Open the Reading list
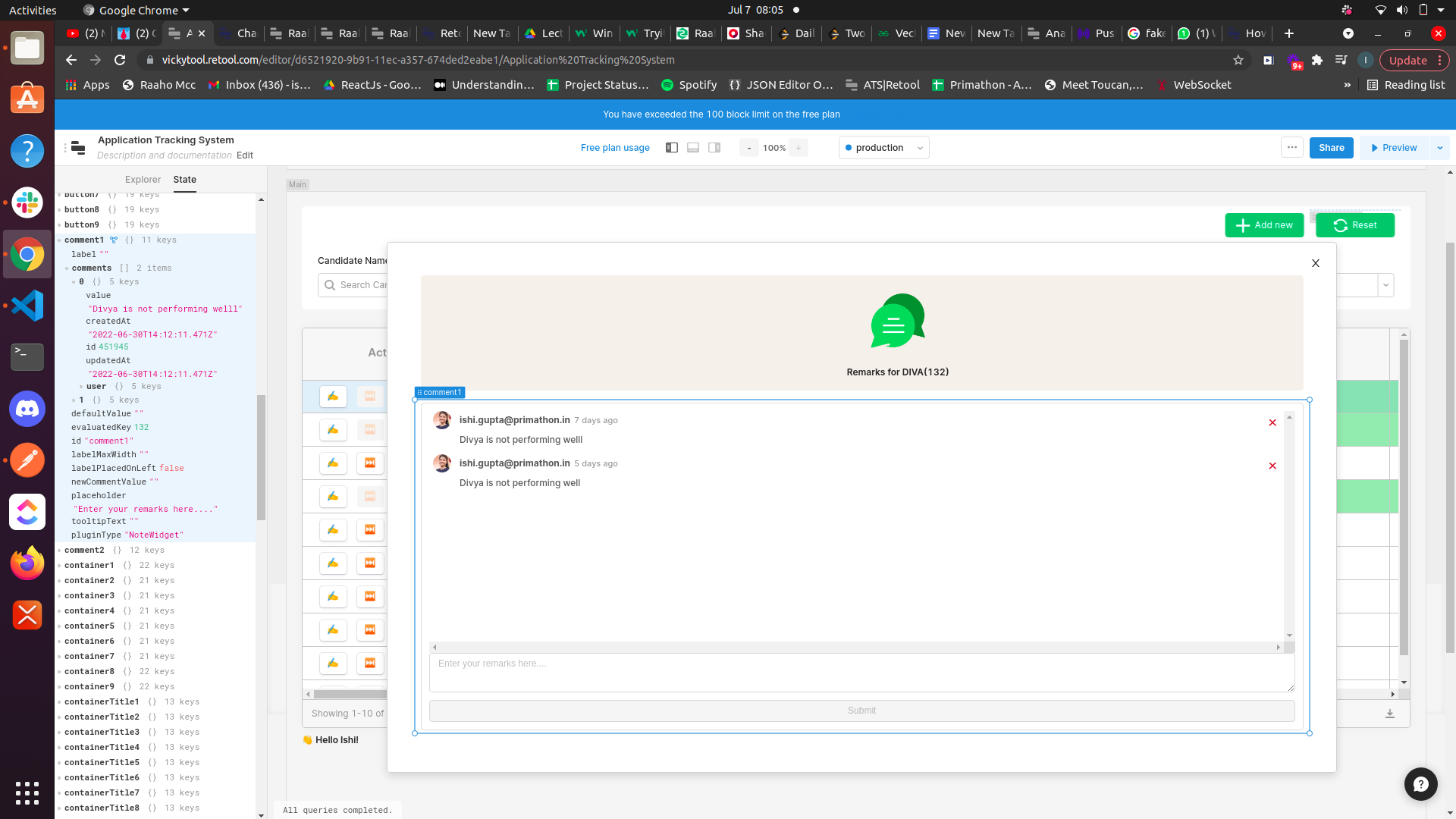Viewport: 1456px width, 819px height. coord(1406,85)
